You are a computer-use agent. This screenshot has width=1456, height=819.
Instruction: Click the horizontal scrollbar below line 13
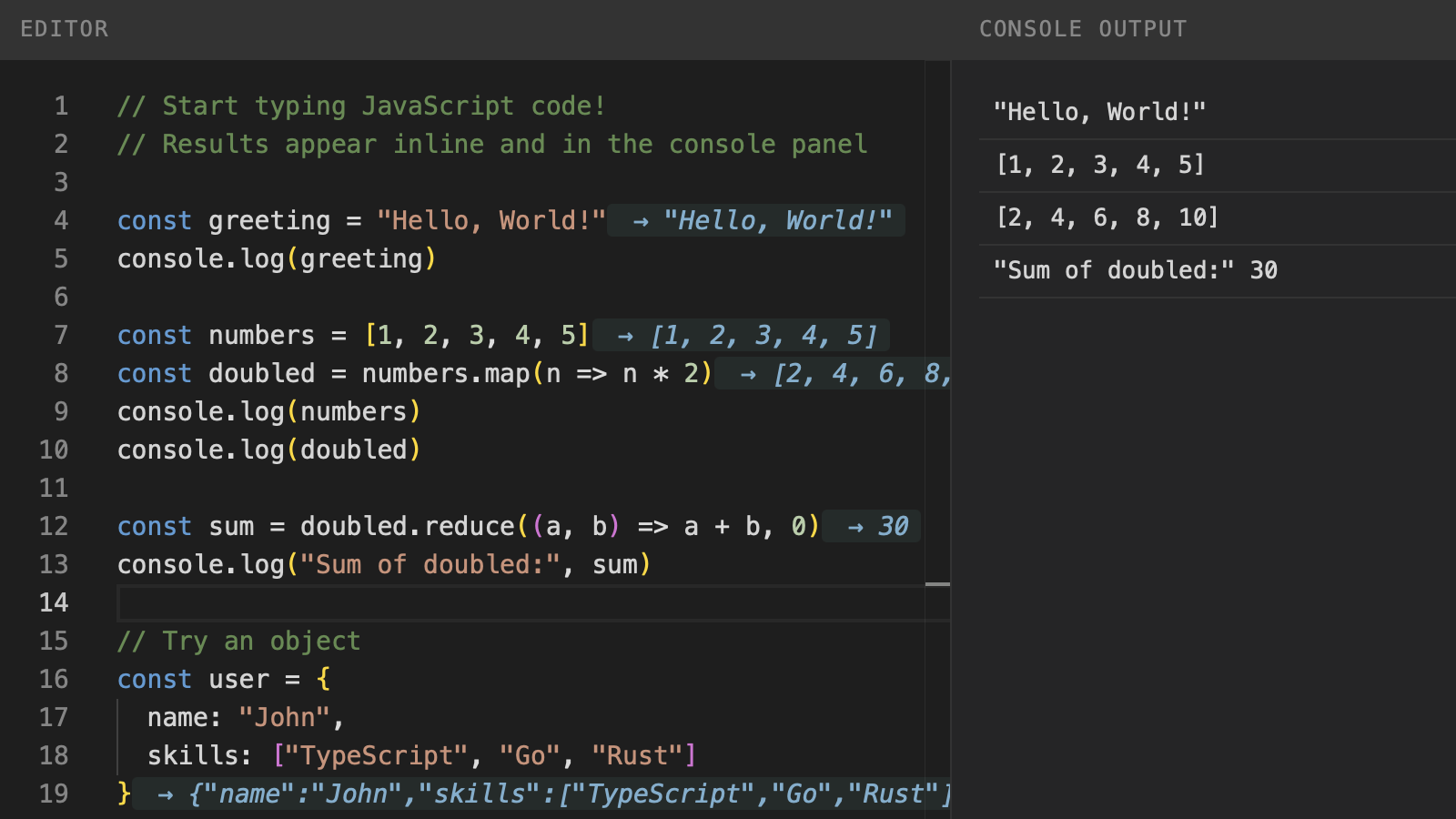point(936,582)
